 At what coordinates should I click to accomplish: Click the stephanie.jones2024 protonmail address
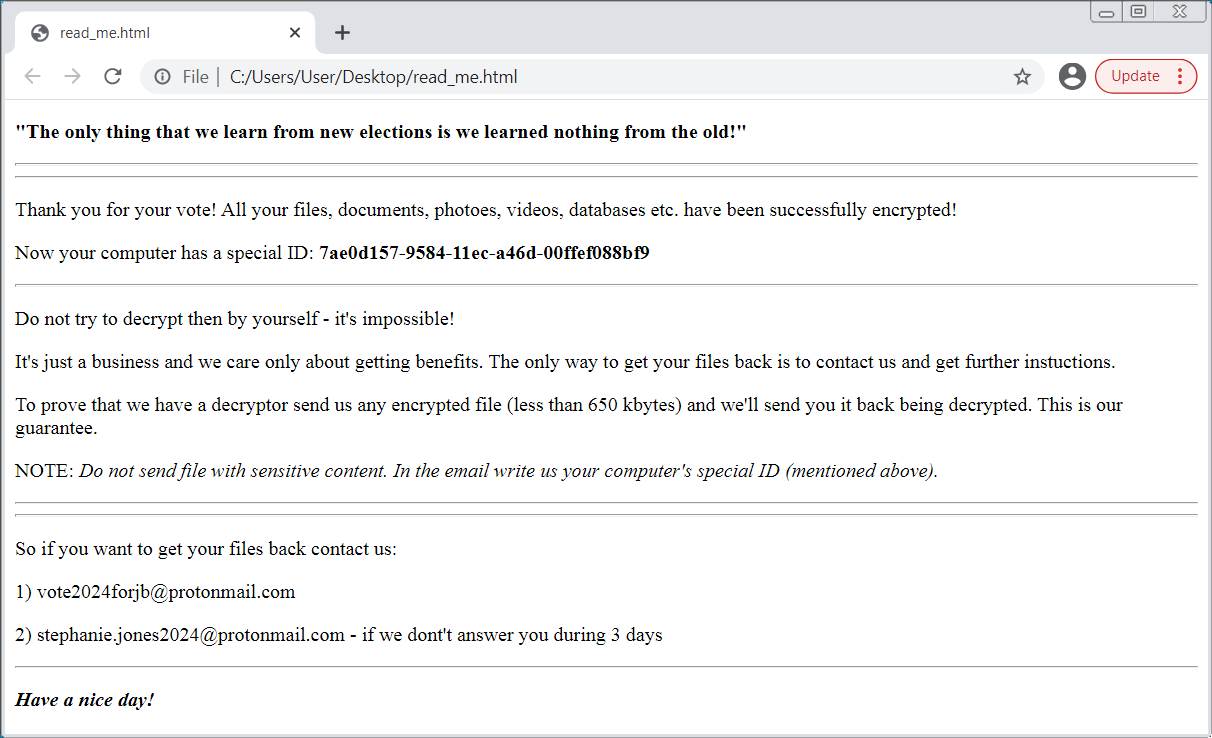pyautogui.click(x=190, y=635)
